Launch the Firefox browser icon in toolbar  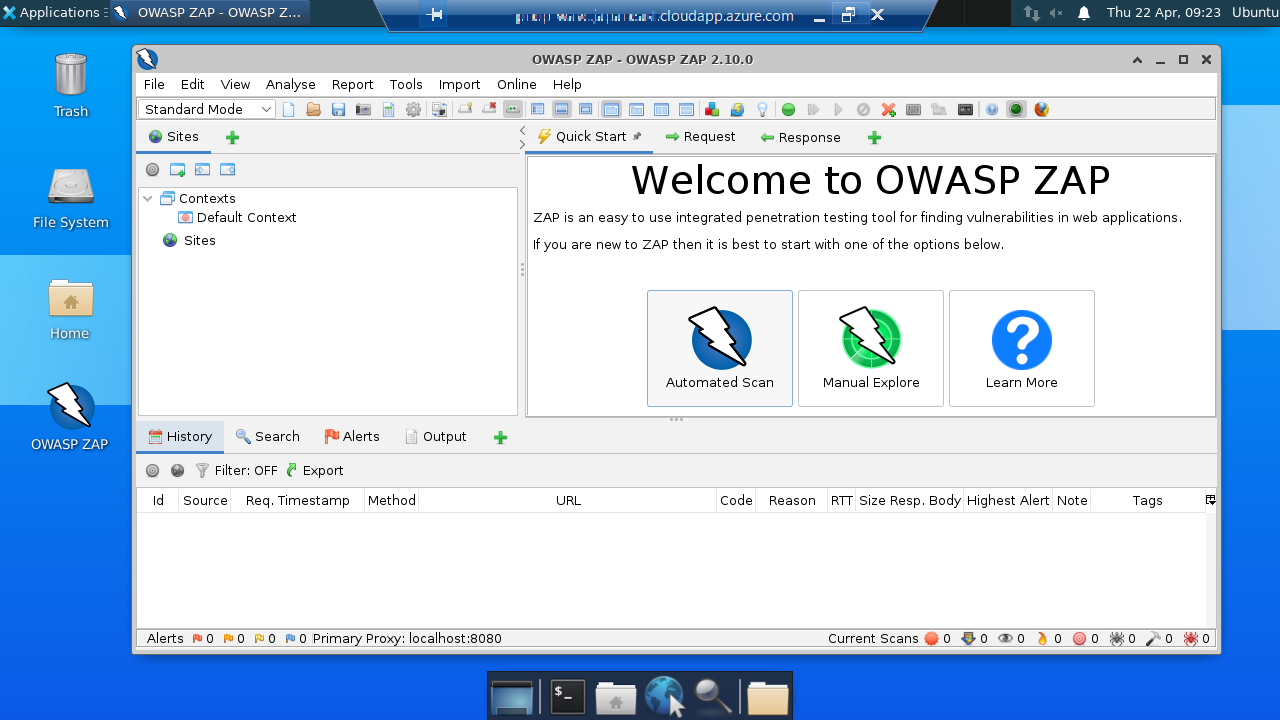tap(1042, 109)
